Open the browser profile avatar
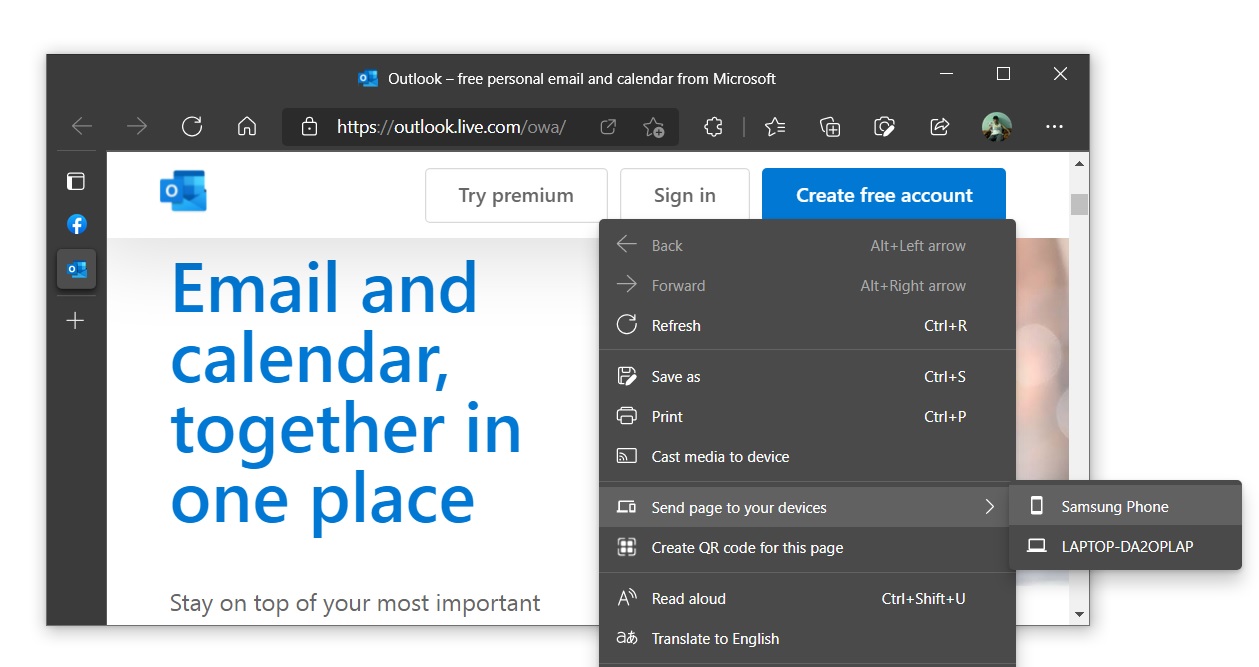 point(997,126)
